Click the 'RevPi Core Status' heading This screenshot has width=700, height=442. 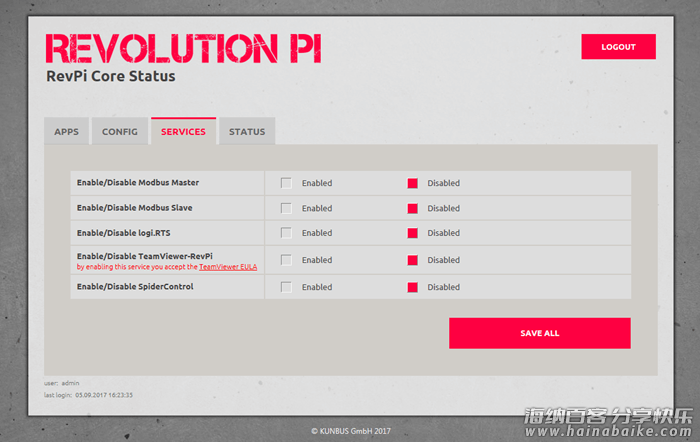(111, 76)
